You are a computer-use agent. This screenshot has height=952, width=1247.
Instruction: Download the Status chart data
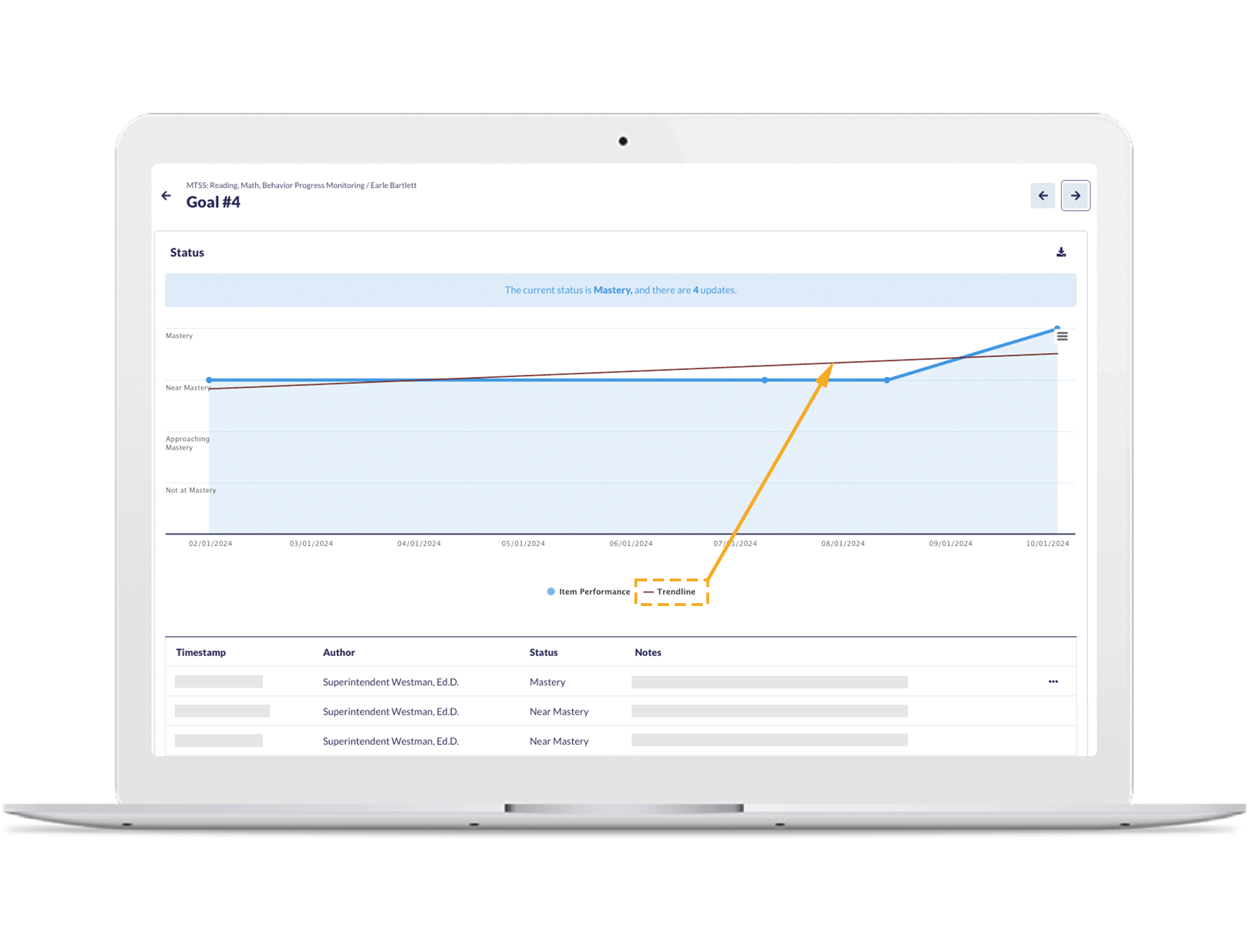1061,252
